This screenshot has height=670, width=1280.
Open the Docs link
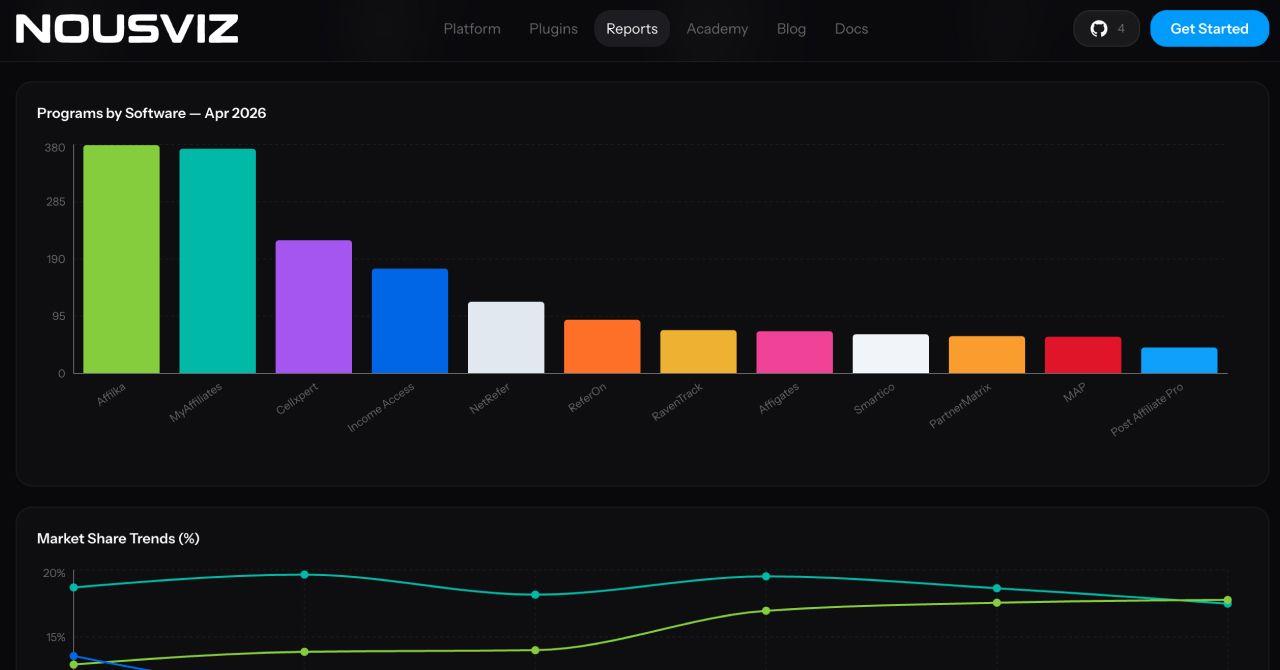click(x=851, y=28)
